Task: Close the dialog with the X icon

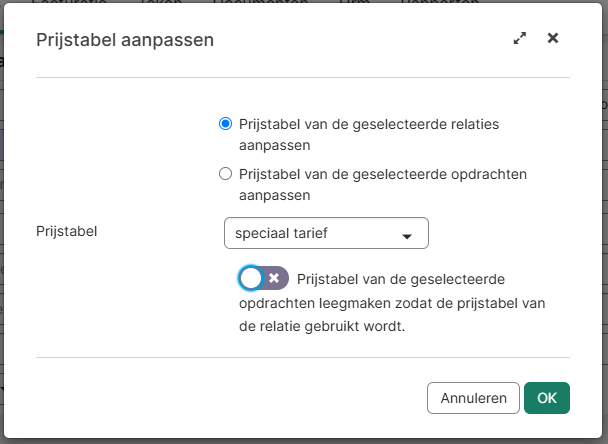Action: coord(553,39)
